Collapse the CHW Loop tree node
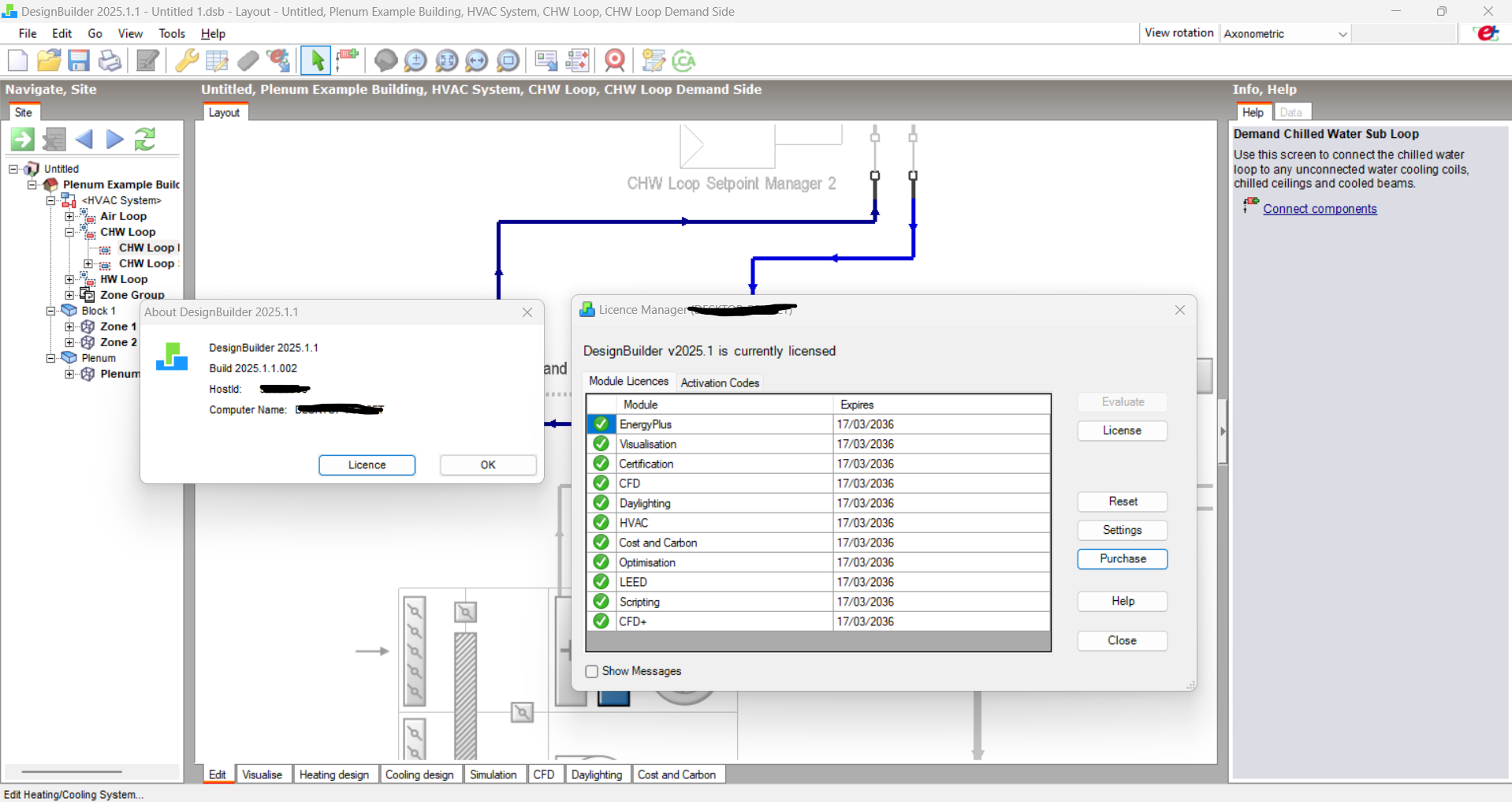The width and height of the screenshot is (1512, 802). click(69, 232)
